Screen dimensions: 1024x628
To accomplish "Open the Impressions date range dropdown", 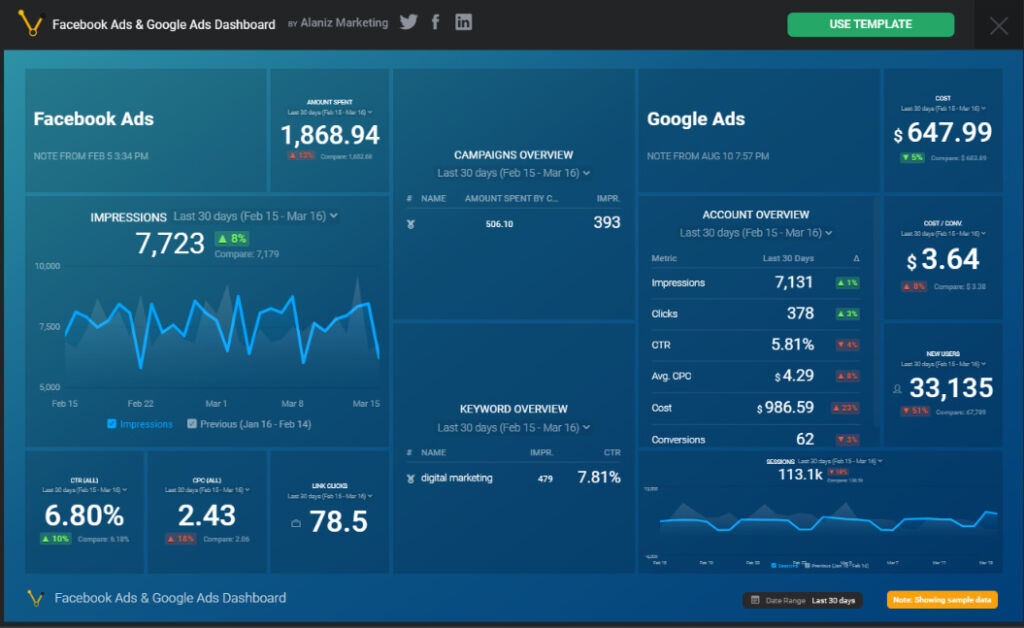I will click(334, 216).
